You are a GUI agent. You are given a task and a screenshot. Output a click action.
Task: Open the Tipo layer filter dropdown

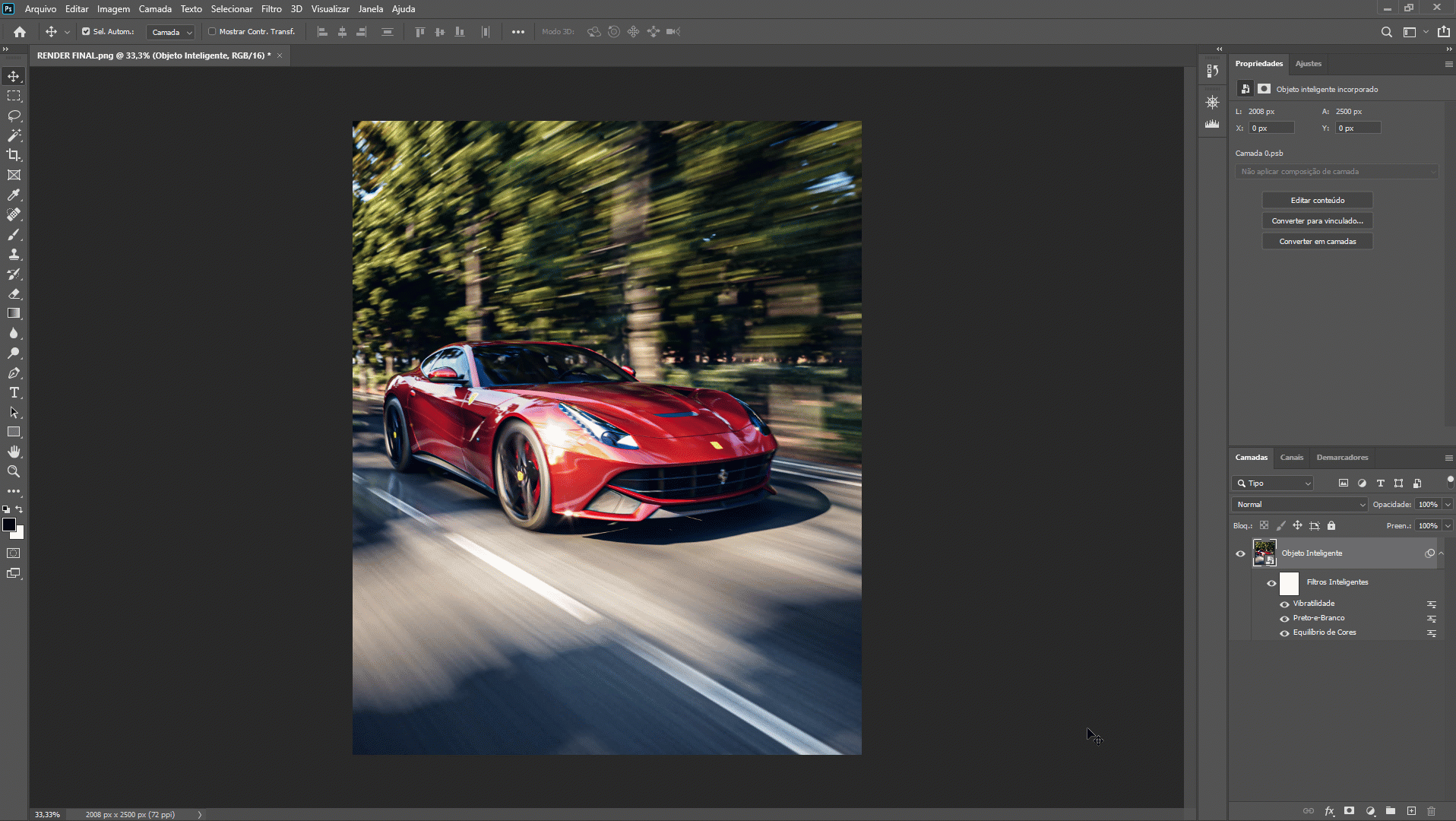coord(1273,483)
